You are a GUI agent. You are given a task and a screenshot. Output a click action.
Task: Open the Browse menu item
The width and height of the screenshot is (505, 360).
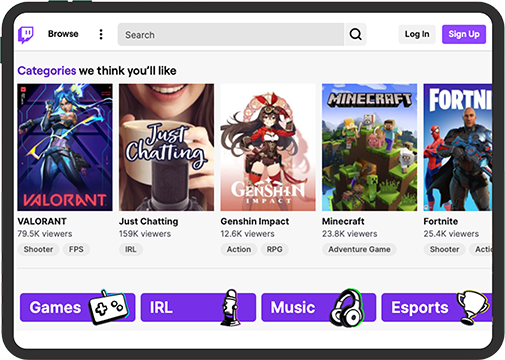point(63,34)
